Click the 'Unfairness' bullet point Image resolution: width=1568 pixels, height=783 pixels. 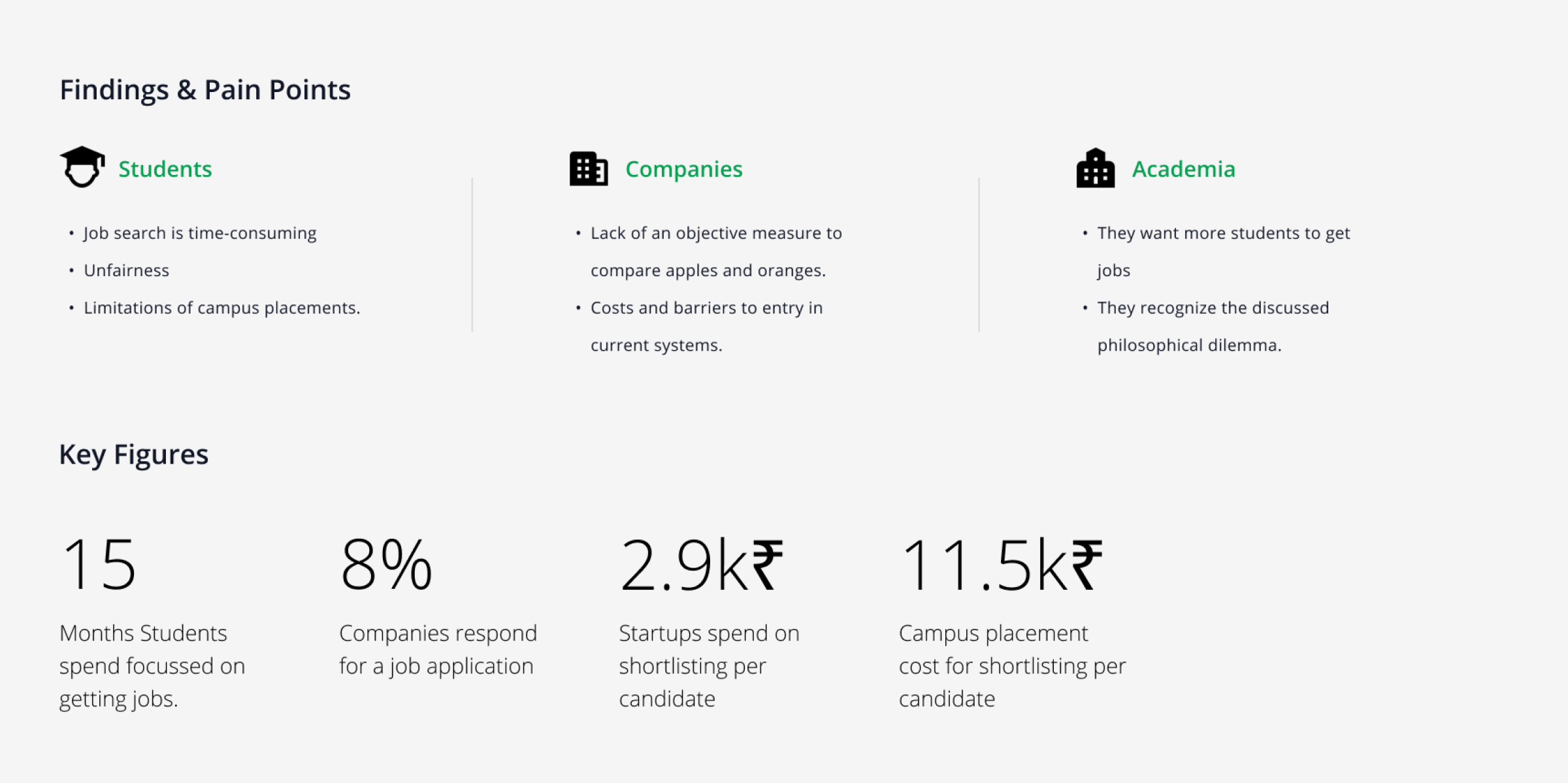pos(126,270)
